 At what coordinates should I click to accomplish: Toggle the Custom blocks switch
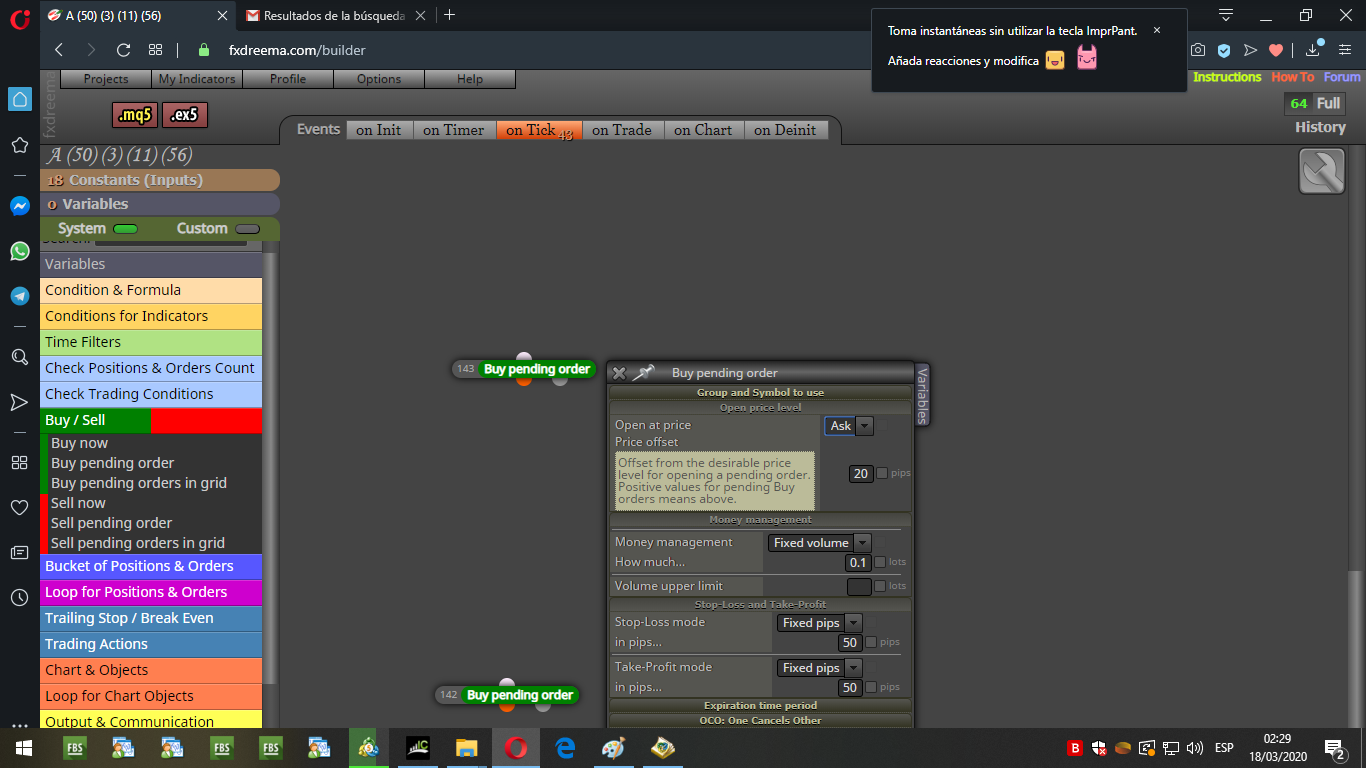(247, 229)
